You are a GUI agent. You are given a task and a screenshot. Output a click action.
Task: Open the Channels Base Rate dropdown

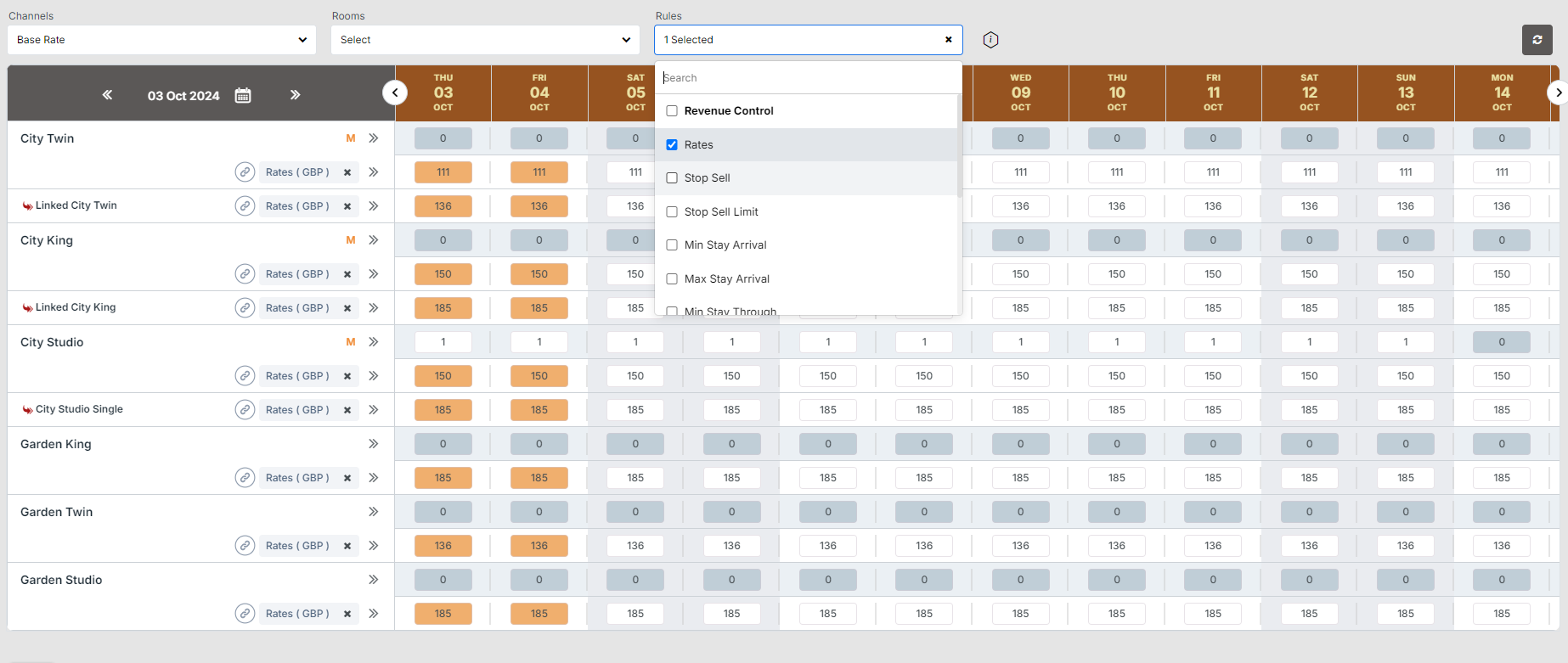click(x=161, y=40)
